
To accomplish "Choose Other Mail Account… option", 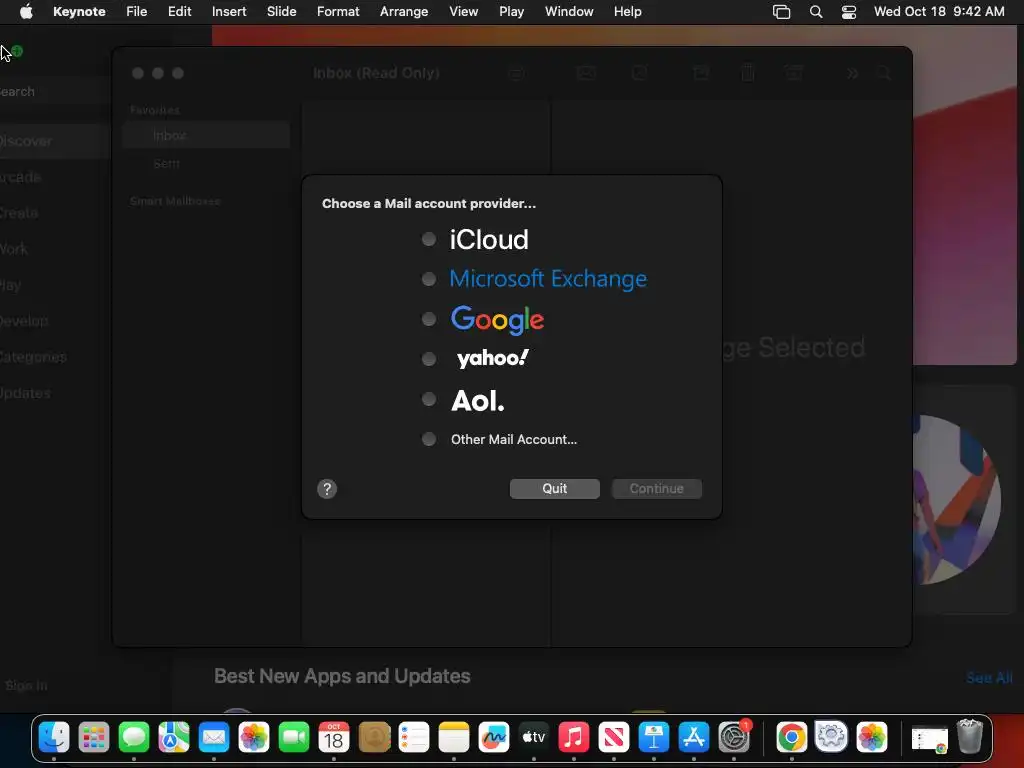I will coord(428,439).
